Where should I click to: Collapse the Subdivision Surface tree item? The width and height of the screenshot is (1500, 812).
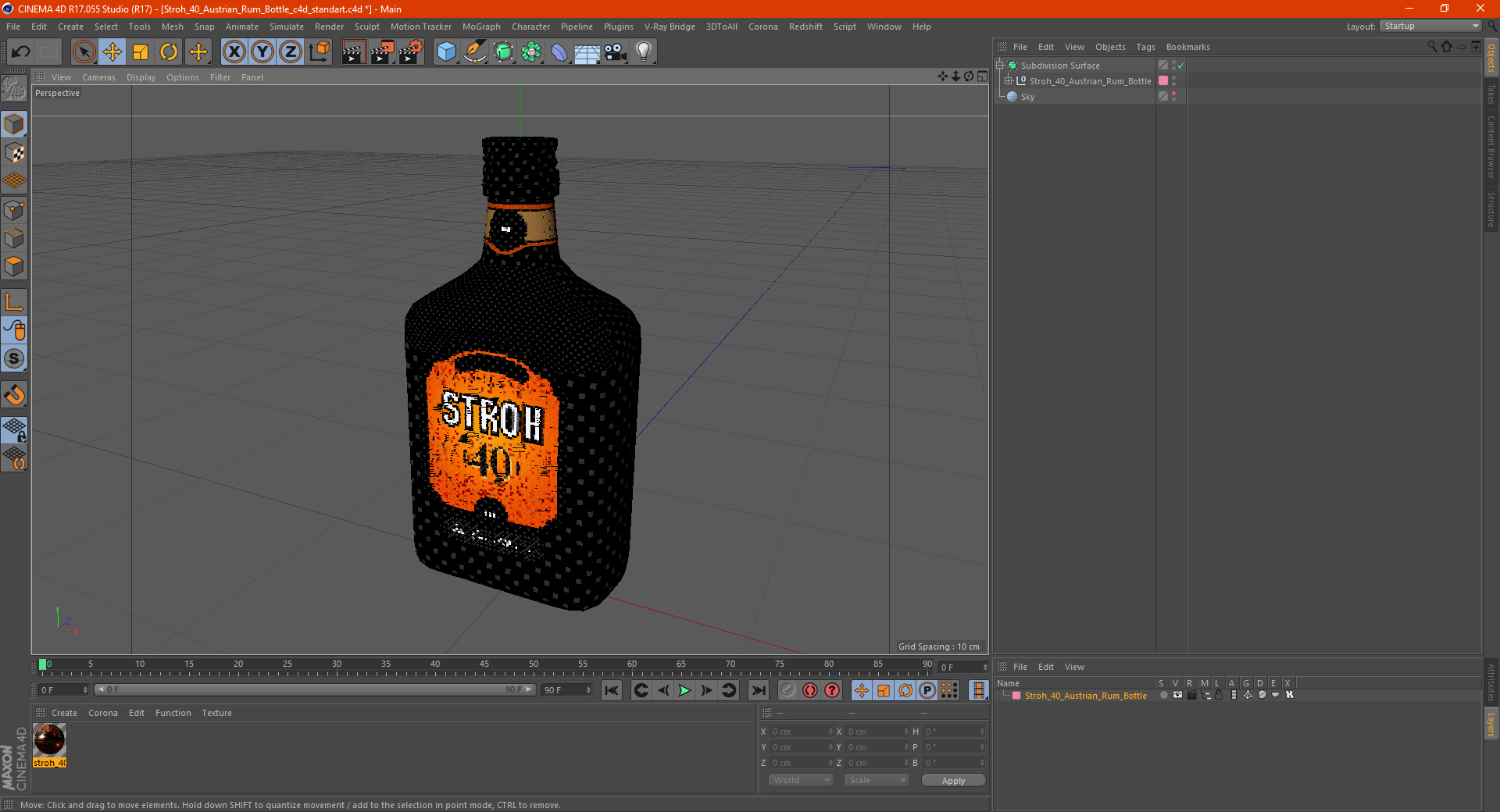tap(1000, 66)
